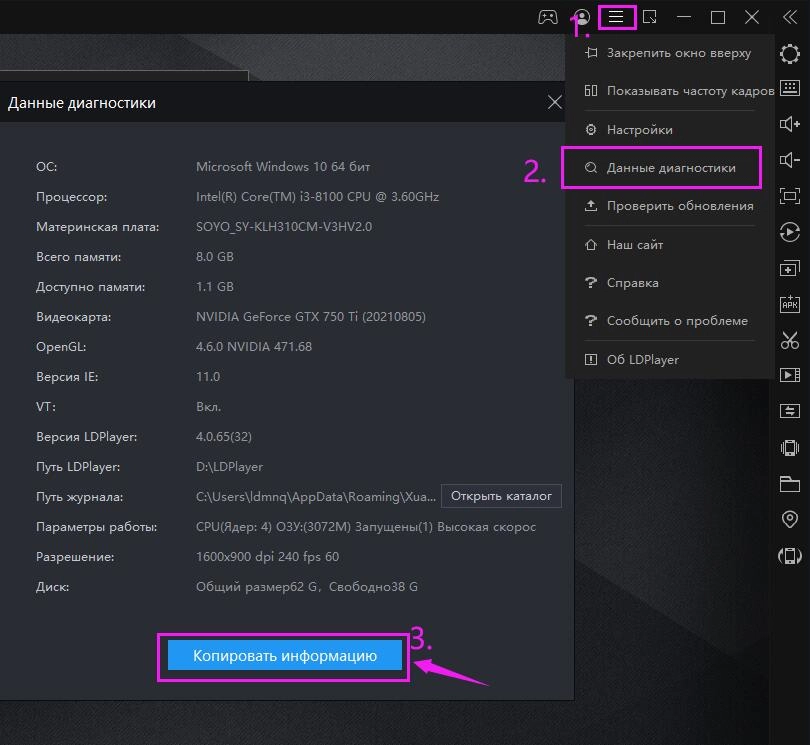810x745 pixels.
Task: Decrease volume using the sidebar speaker-minus icon
Action: (790, 160)
